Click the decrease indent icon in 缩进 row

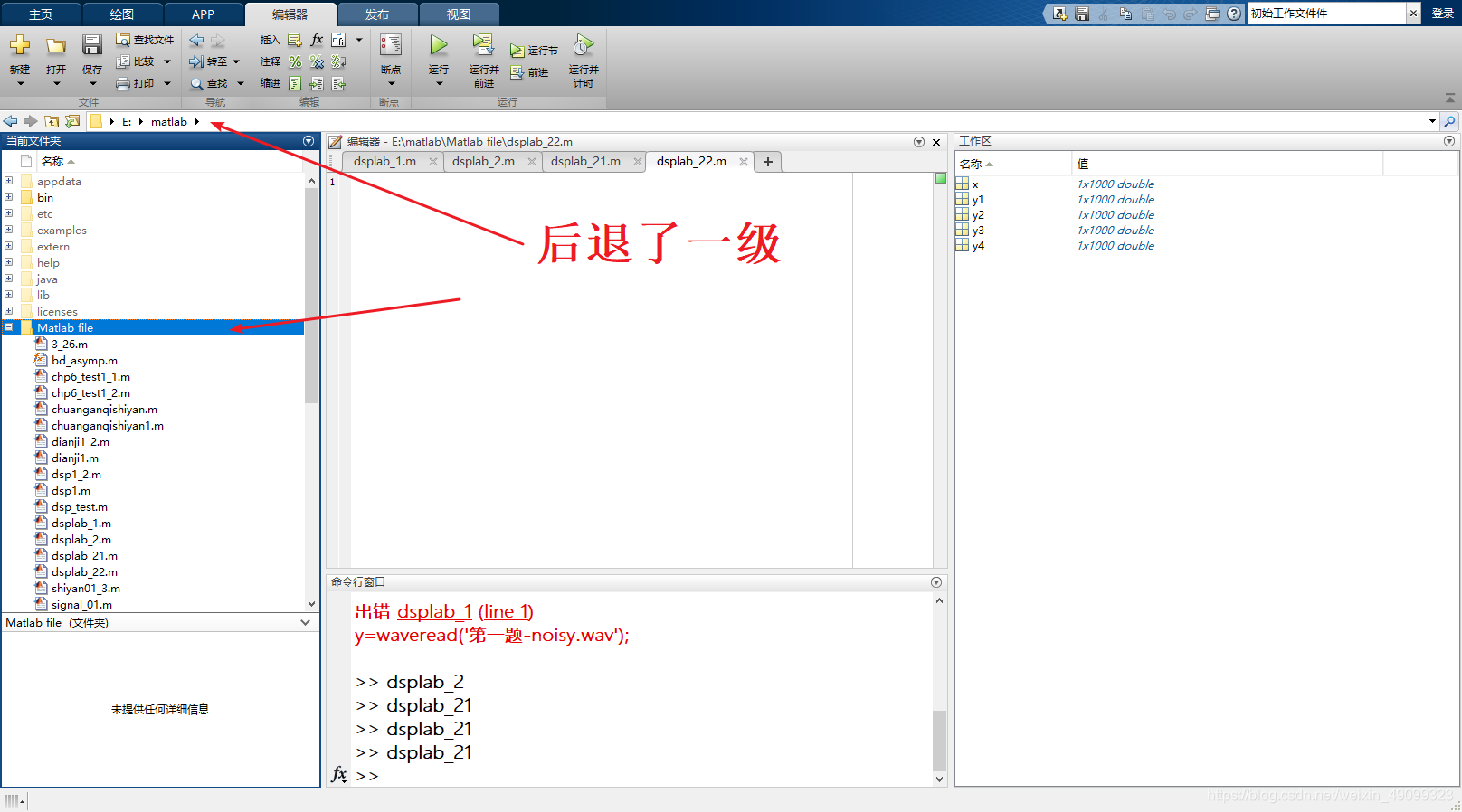point(338,83)
